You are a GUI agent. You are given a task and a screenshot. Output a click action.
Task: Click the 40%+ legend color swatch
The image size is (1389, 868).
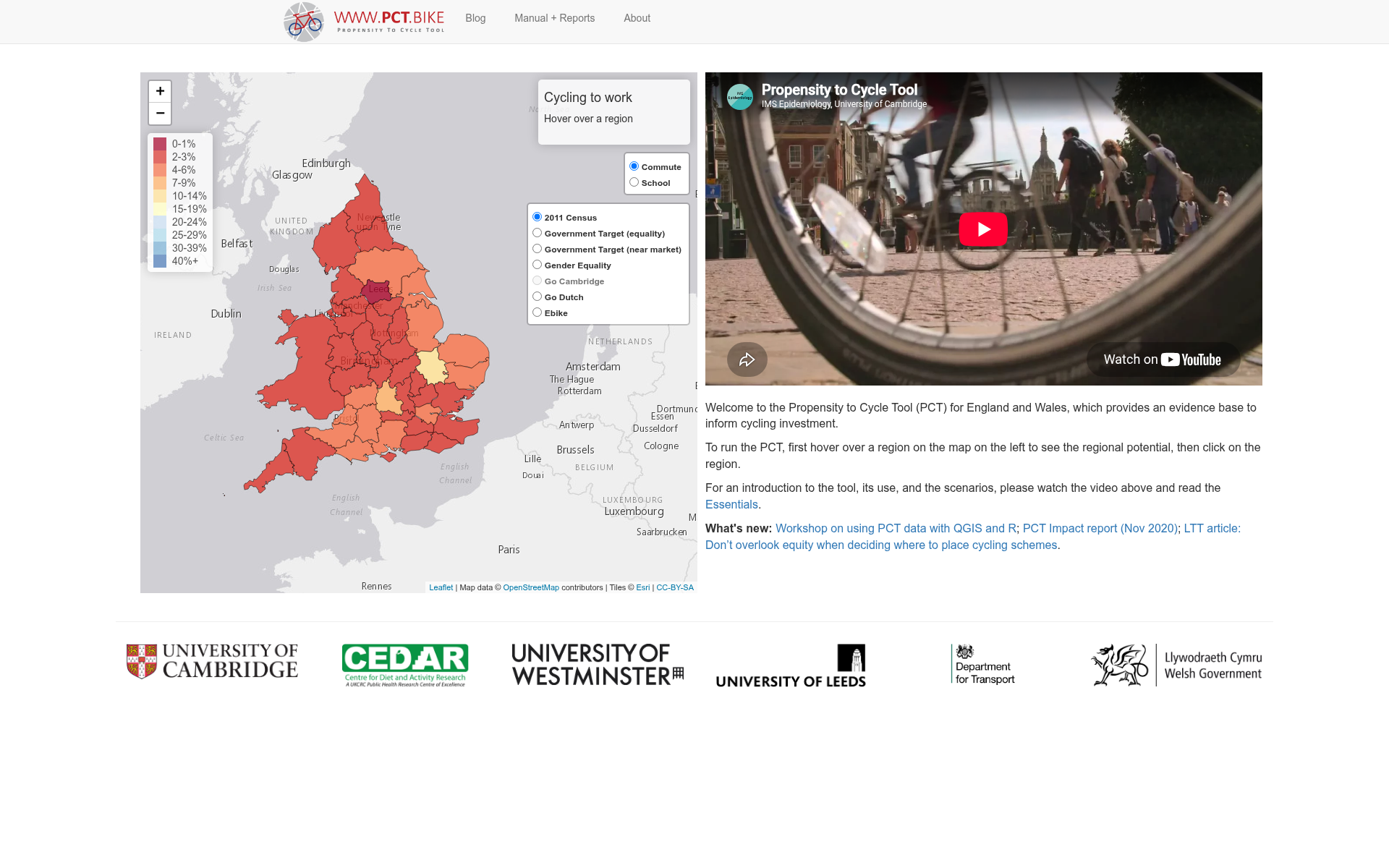pyautogui.click(x=160, y=261)
